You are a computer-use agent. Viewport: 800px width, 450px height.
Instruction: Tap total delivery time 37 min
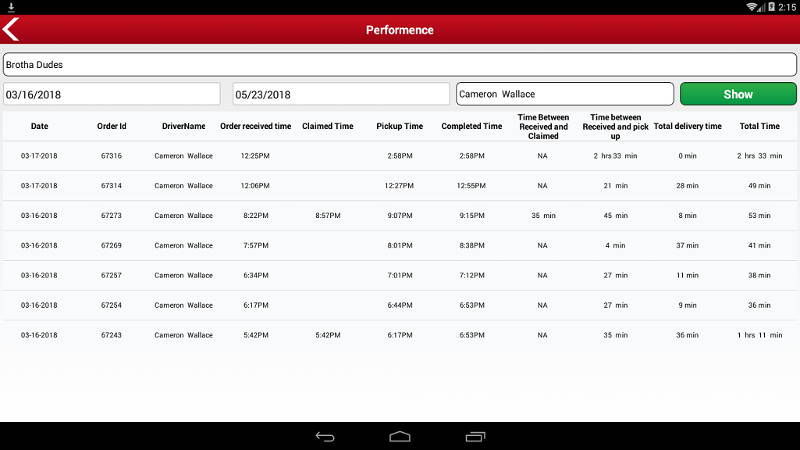click(x=687, y=245)
